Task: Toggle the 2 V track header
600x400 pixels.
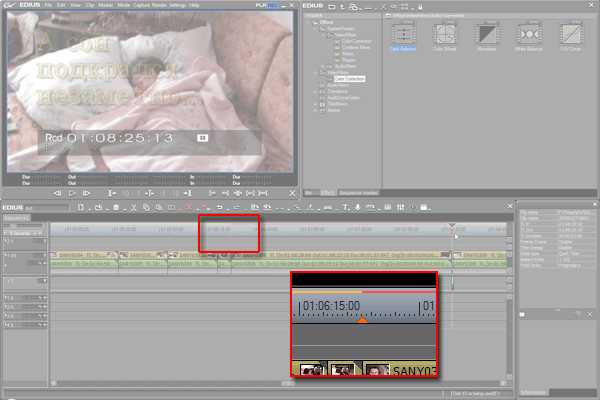Action: pyautogui.click(x=25, y=241)
